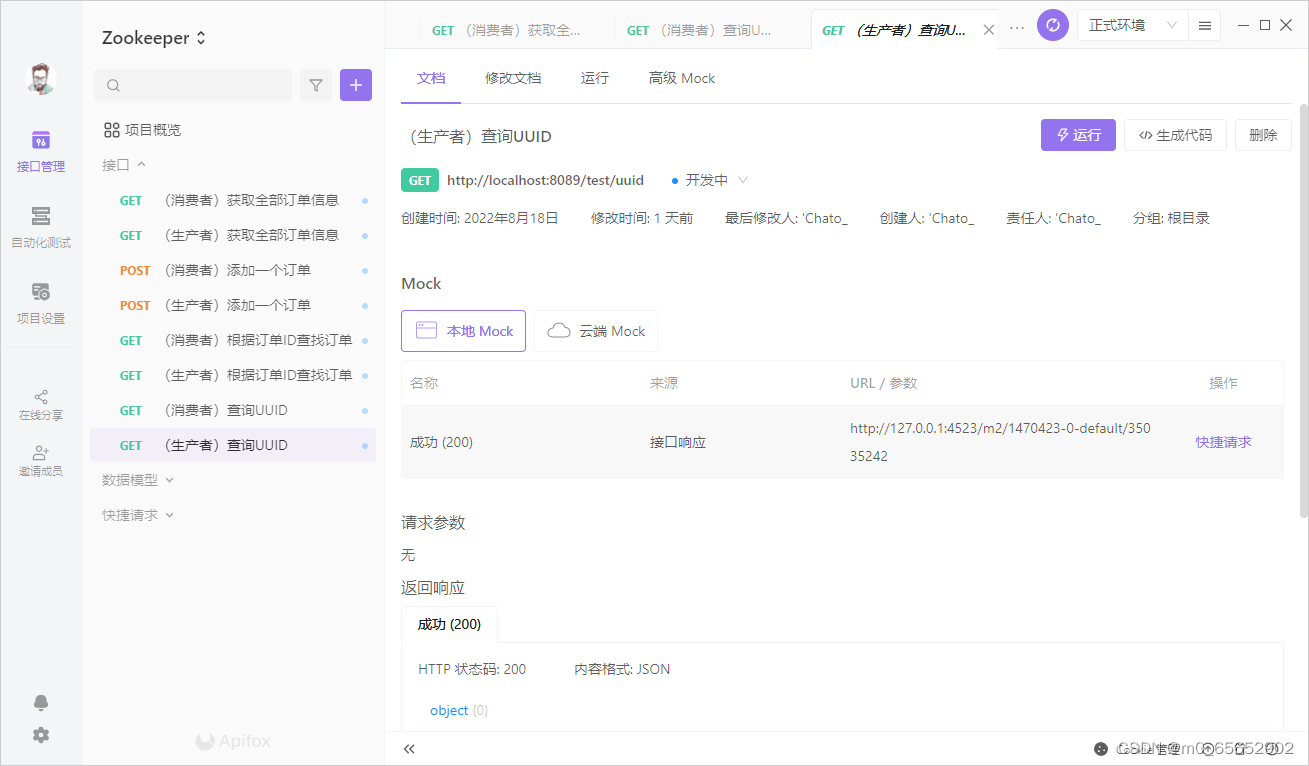Collapse sidebar with double-chevron icon
Screen dimensions: 1309x766
click(409, 748)
